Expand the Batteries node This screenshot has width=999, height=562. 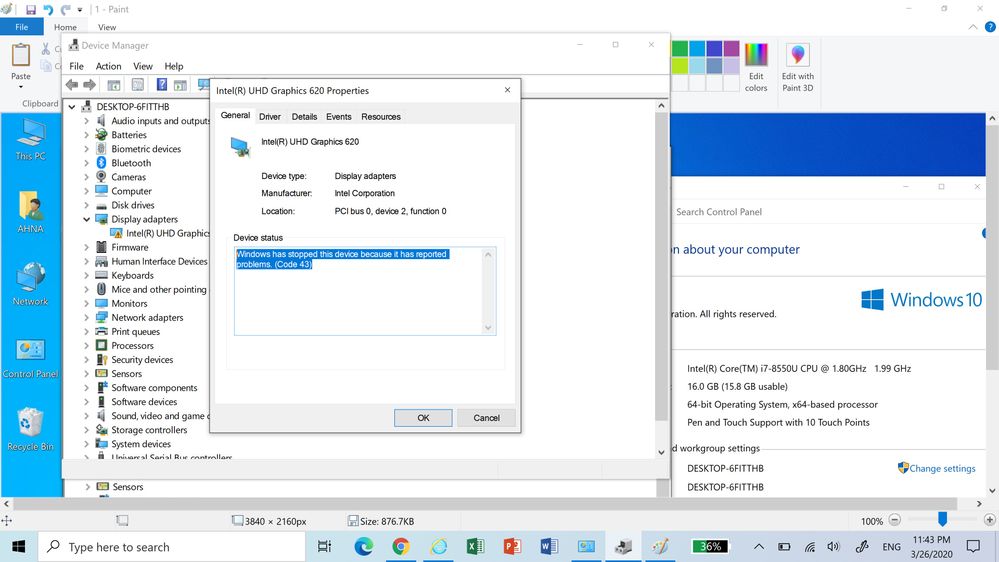pos(87,135)
